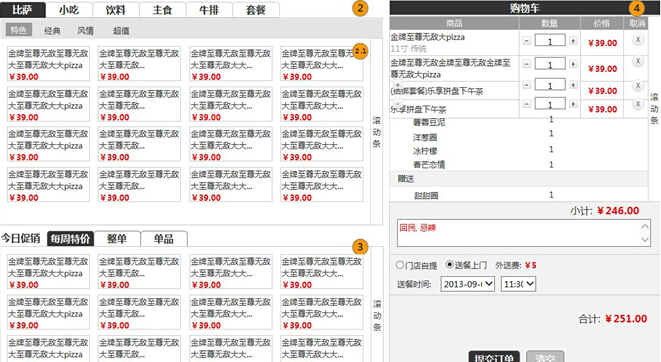Decrease quantity of 金牌至尊无敌大pizza 11寸 传统
The width and height of the screenshot is (661, 362).
(527, 41)
